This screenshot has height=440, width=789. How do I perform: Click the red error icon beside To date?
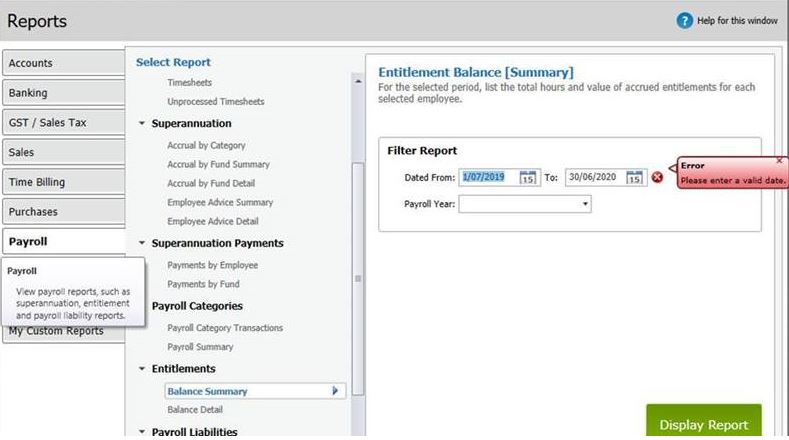[x=657, y=178]
